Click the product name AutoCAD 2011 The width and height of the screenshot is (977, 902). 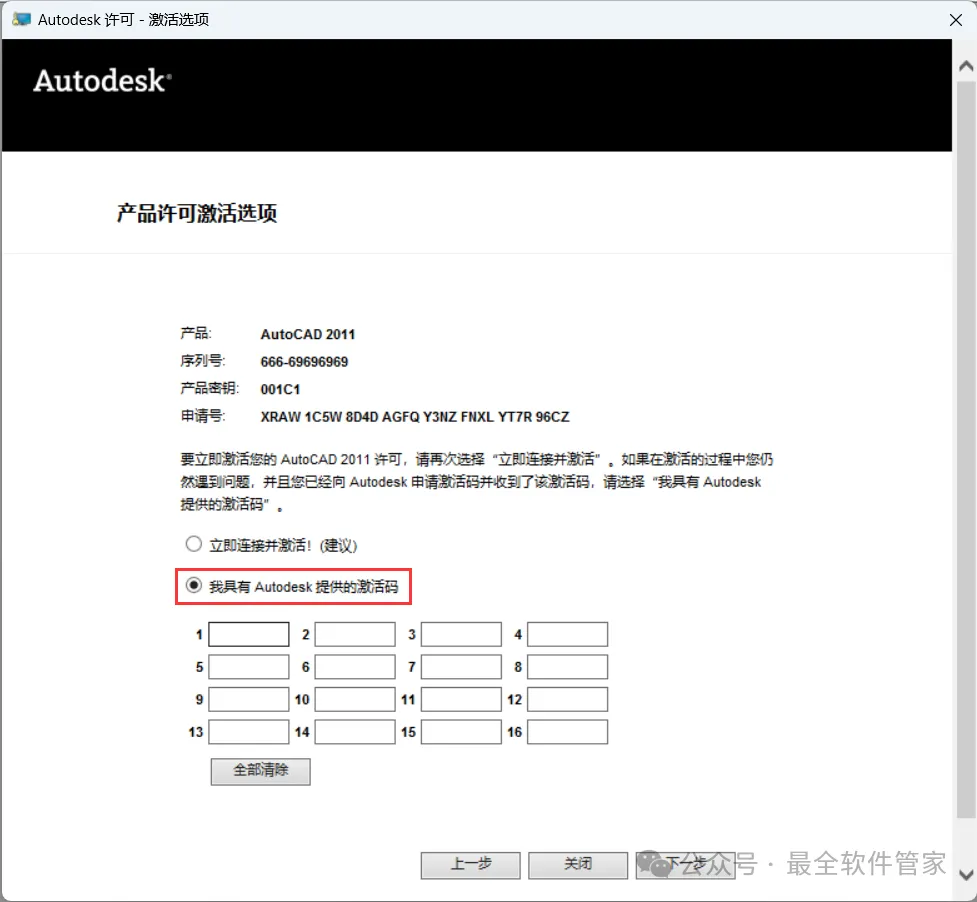308,335
